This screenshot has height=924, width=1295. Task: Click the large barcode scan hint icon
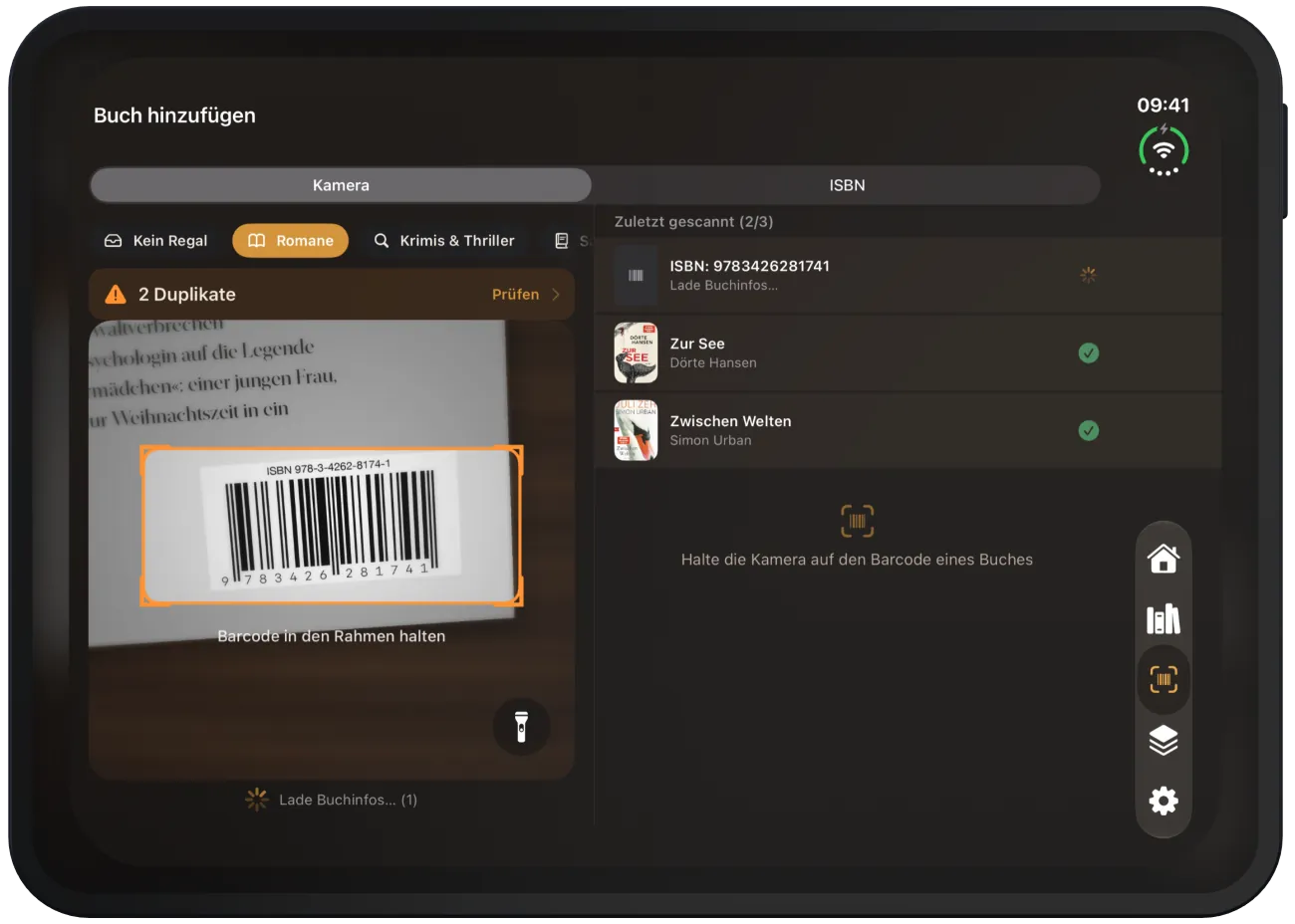(x=857, y=521)
